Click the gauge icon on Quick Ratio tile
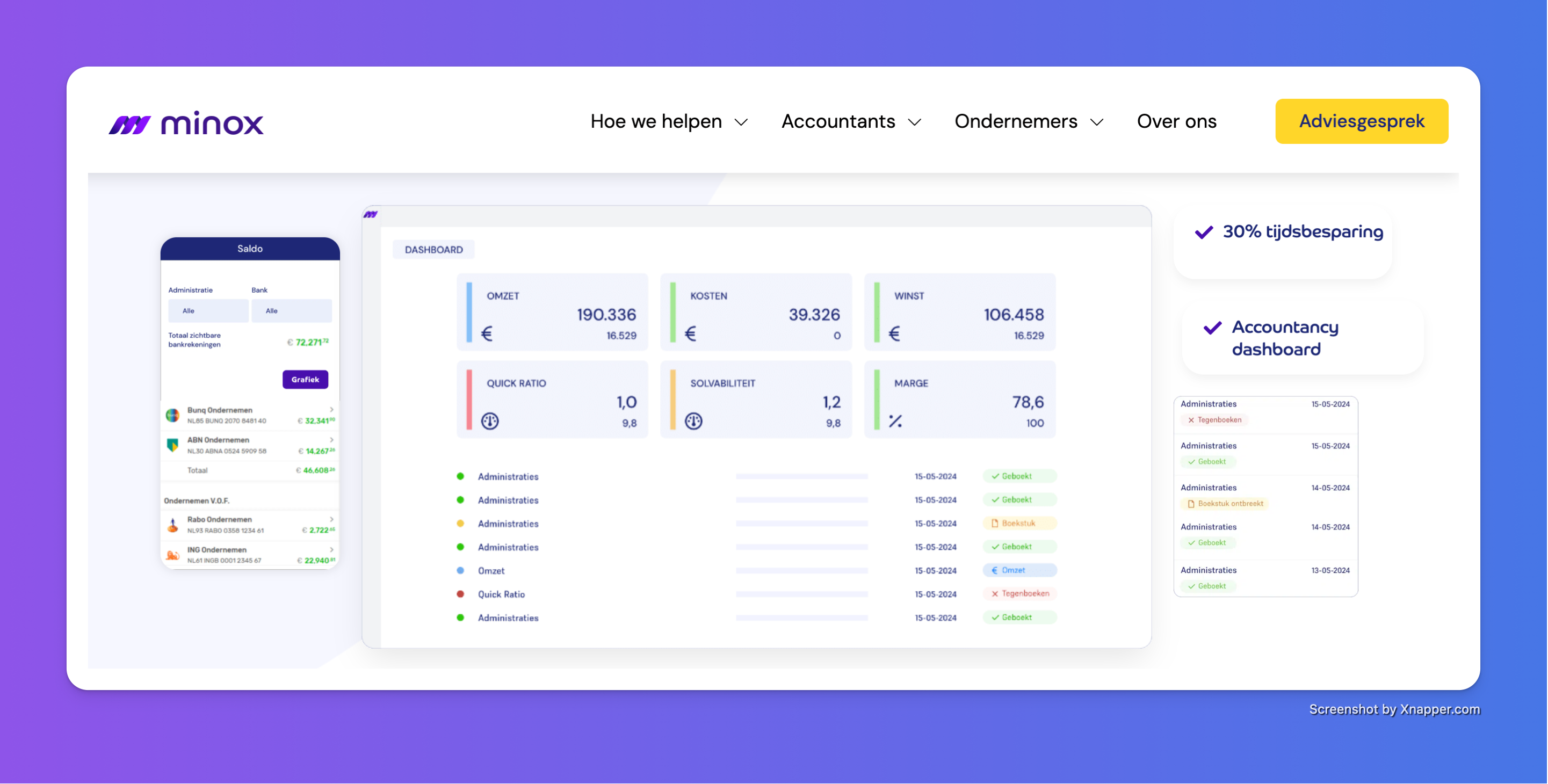The image size is (1548, 784). click(x=489, y=421)
